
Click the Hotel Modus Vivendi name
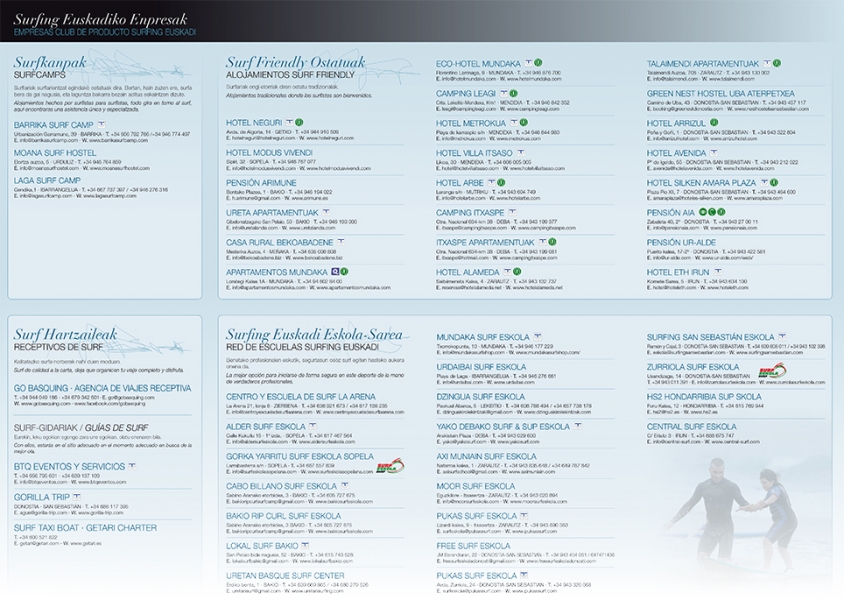[x=269, y=153]
